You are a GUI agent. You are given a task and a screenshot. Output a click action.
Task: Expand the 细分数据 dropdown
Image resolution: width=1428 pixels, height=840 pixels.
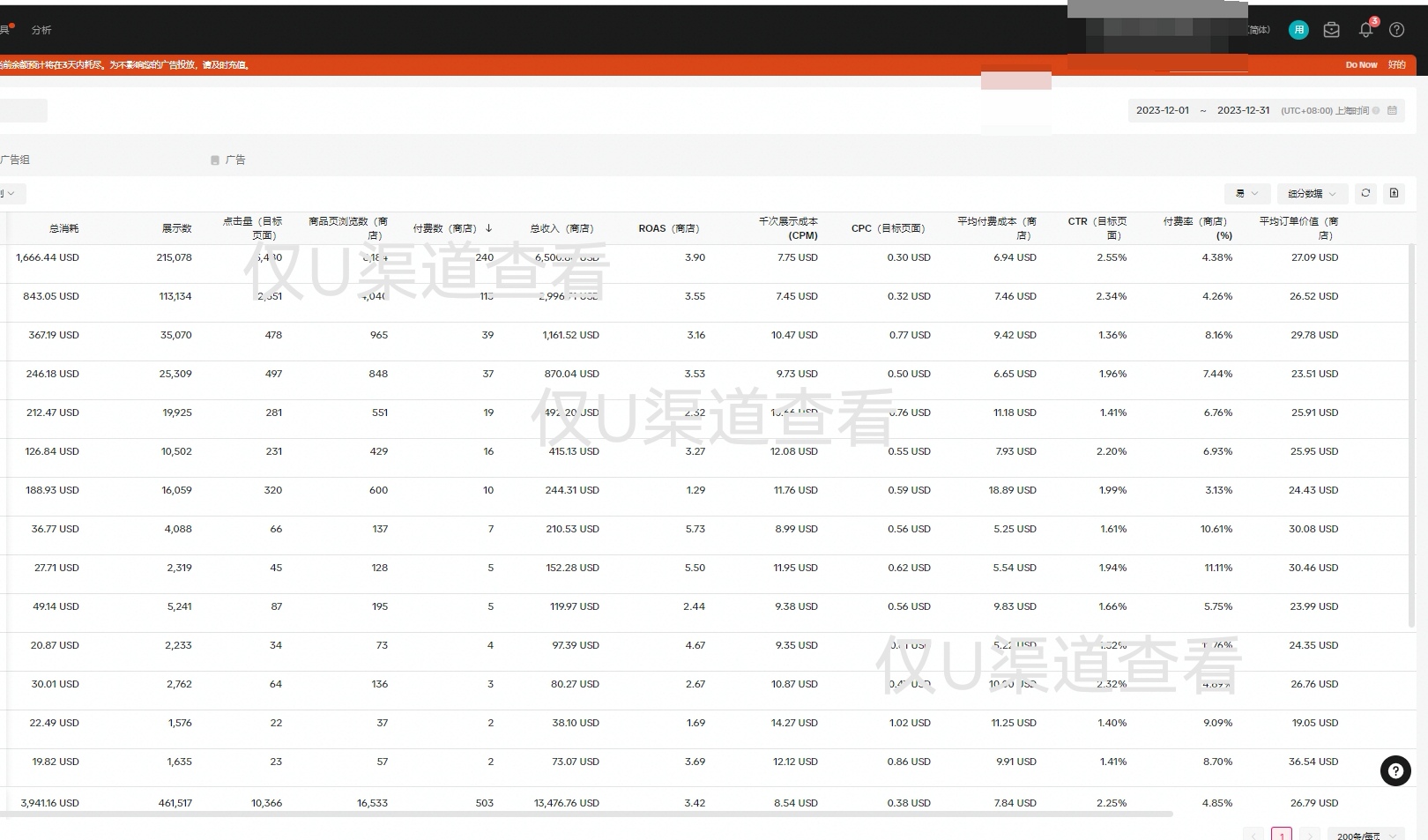coord(1312,194)
